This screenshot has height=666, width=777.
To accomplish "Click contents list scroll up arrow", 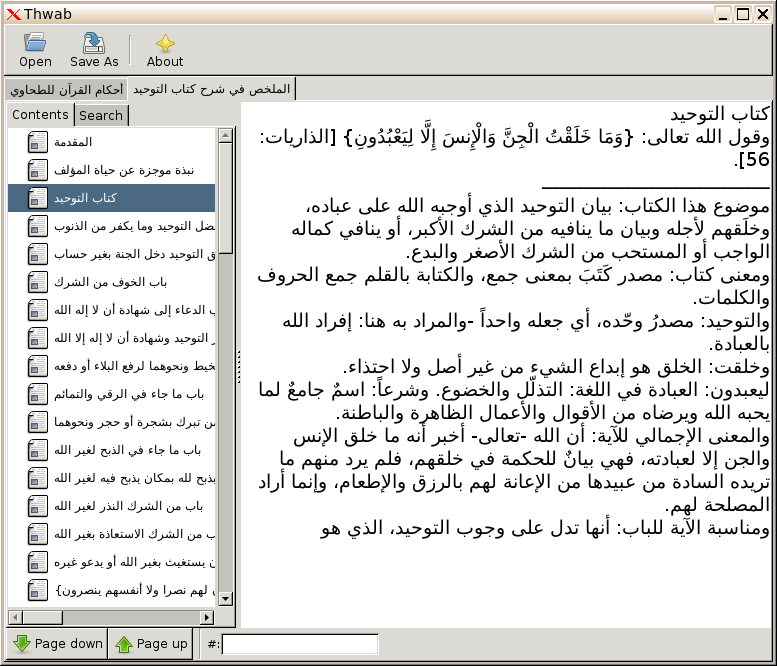I will point(225,134).
